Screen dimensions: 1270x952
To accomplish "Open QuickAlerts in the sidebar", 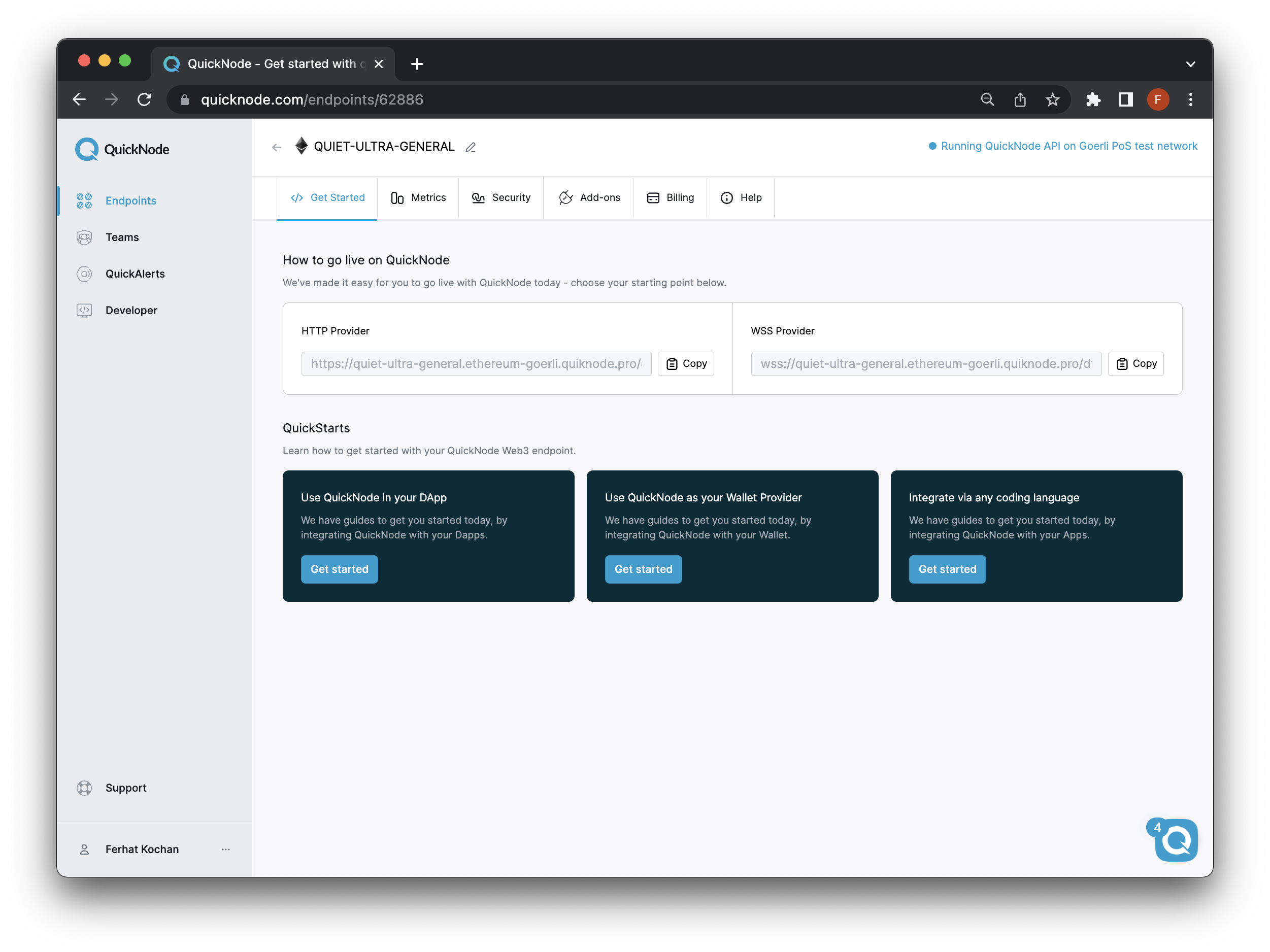I will [135, 274].
